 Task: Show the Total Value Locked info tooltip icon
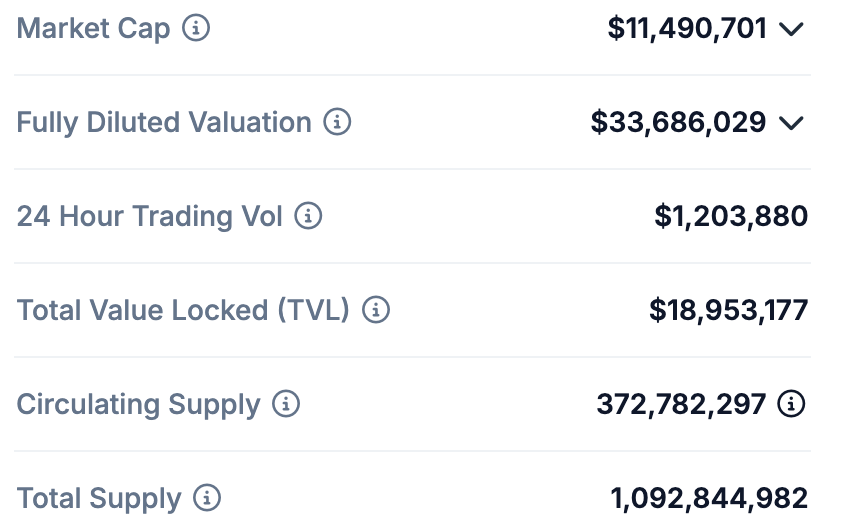375,310
